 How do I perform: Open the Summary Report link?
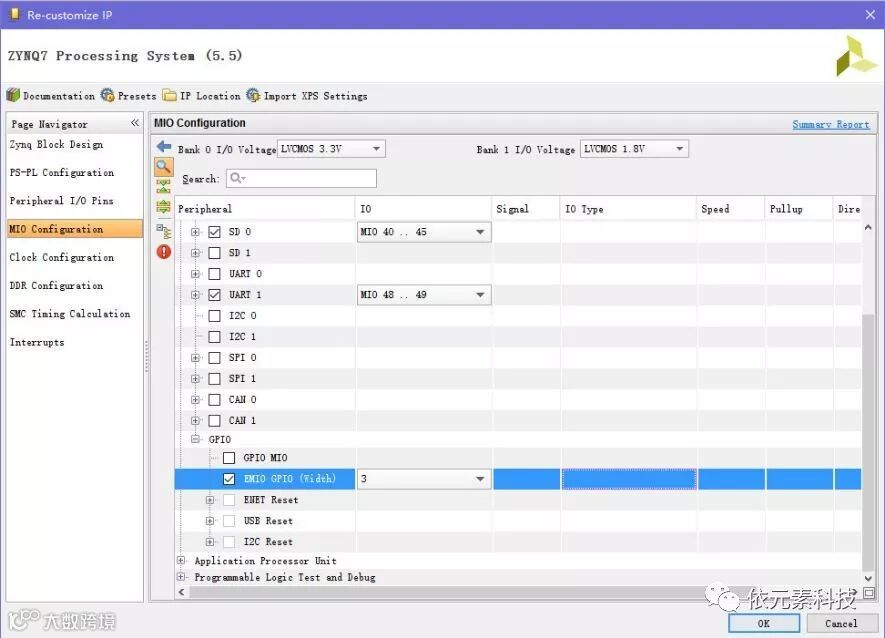(830, 124)
